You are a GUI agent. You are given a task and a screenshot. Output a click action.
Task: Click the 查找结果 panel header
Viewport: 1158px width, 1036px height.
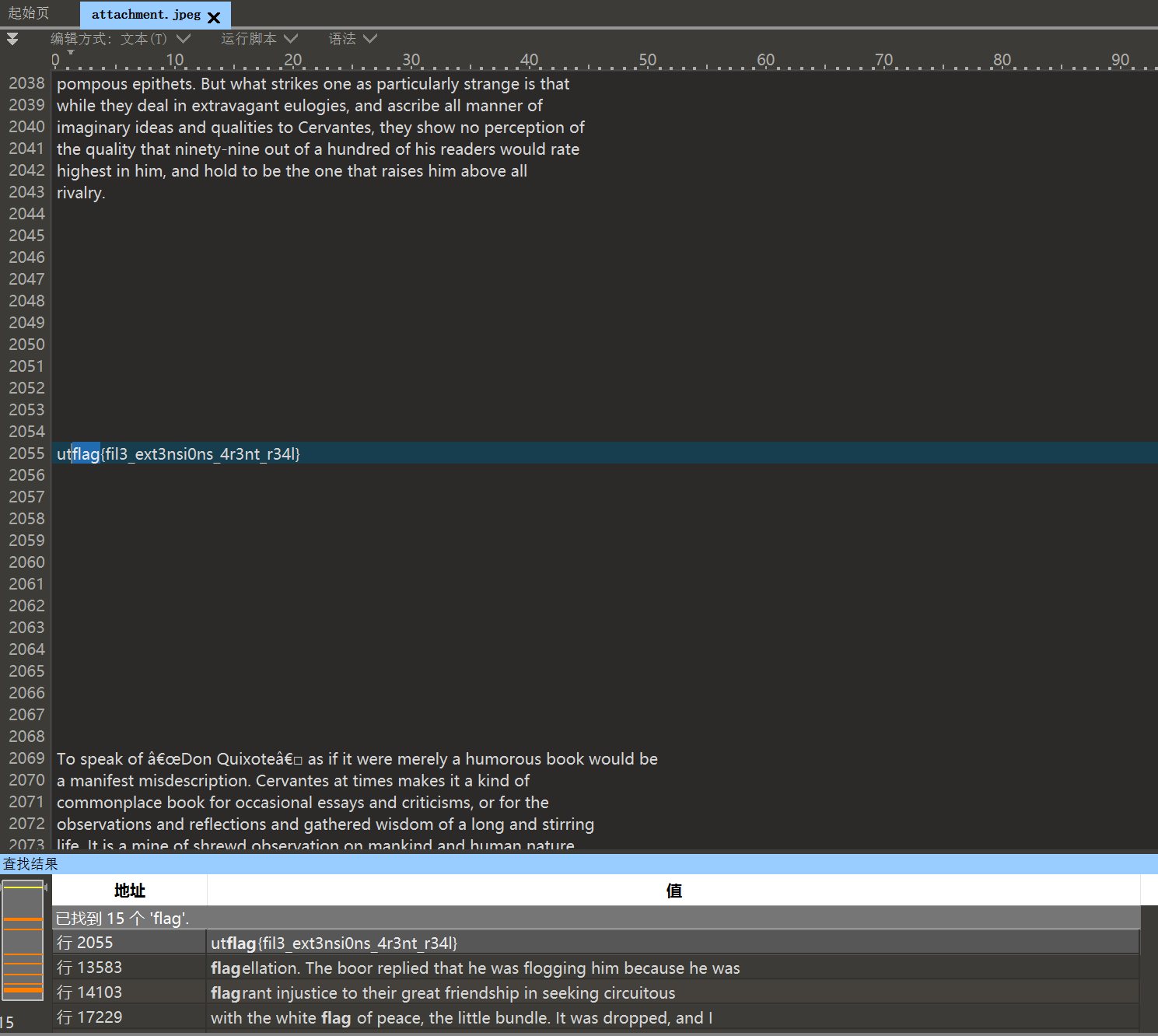(29, 863)
